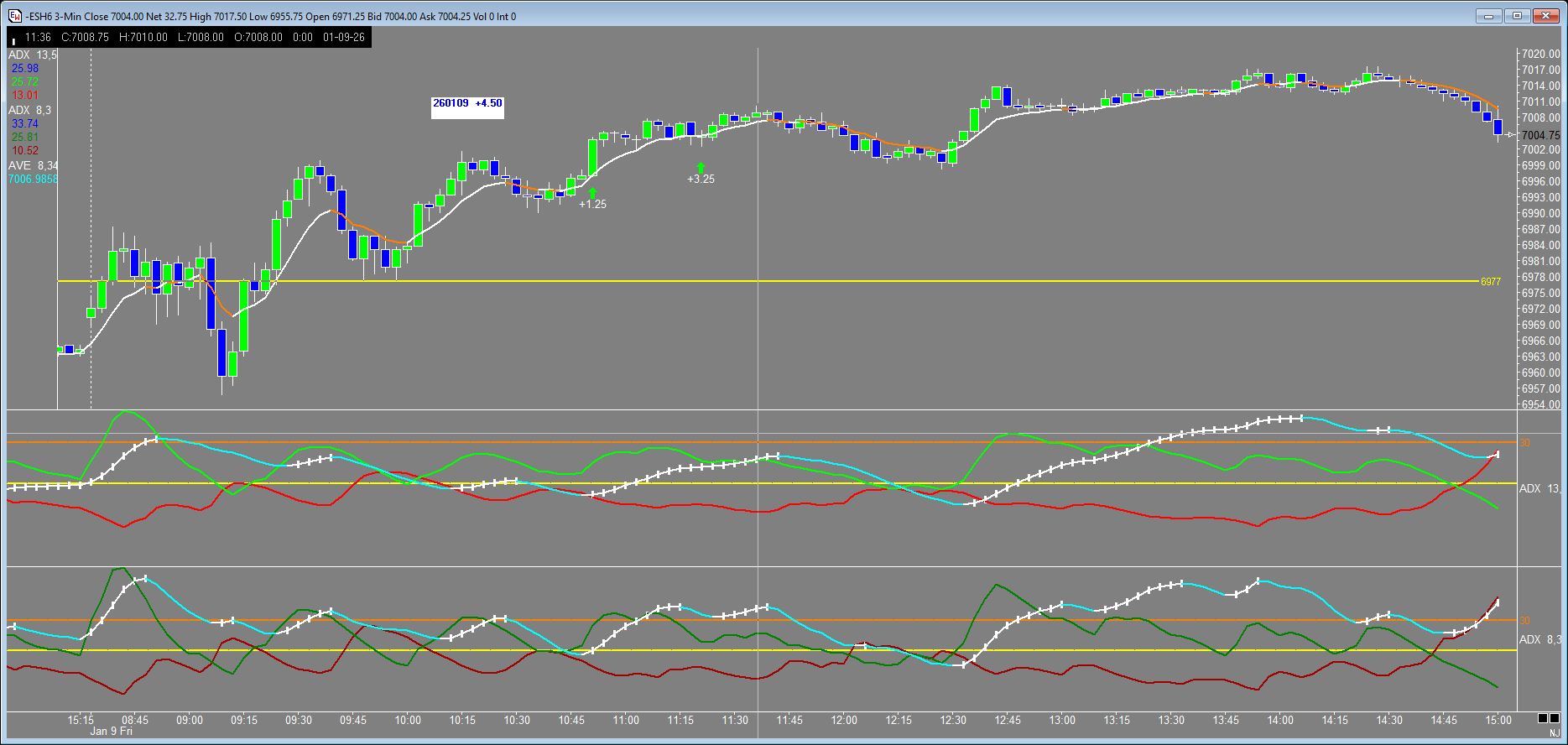Click the Ensign app icon in title bar
The width and height of the screenshot is (1568, 745).
click(x=14, y=16)
